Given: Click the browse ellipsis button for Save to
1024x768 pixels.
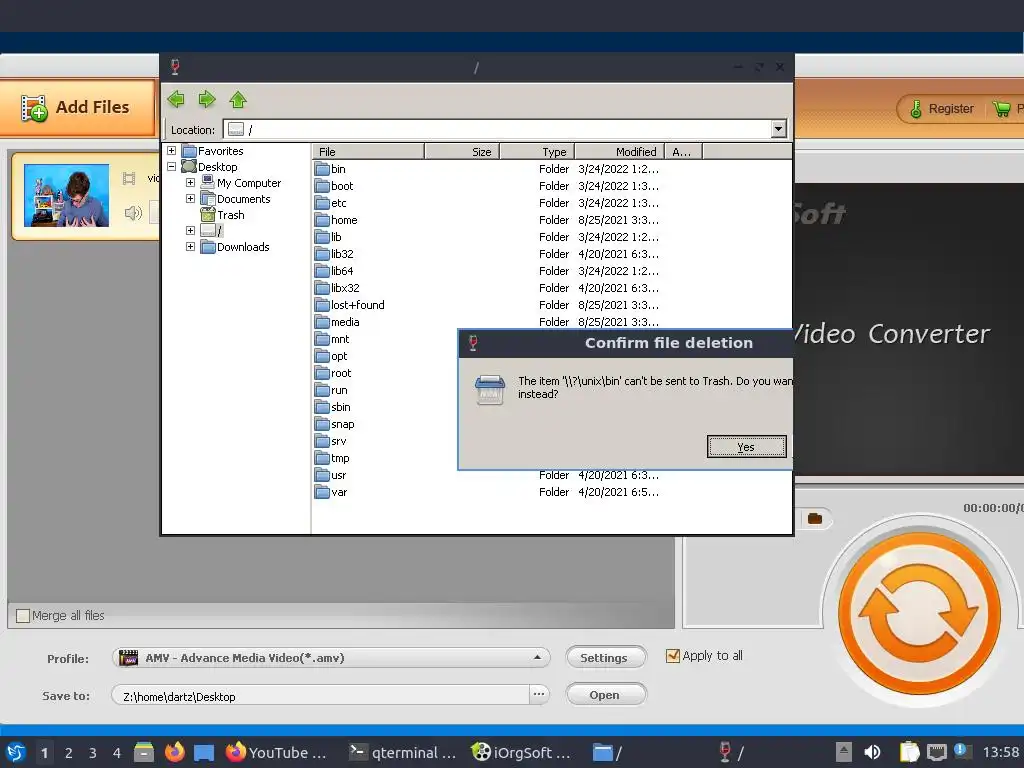Looking at the screenshot, I should (x=539, y=695).
